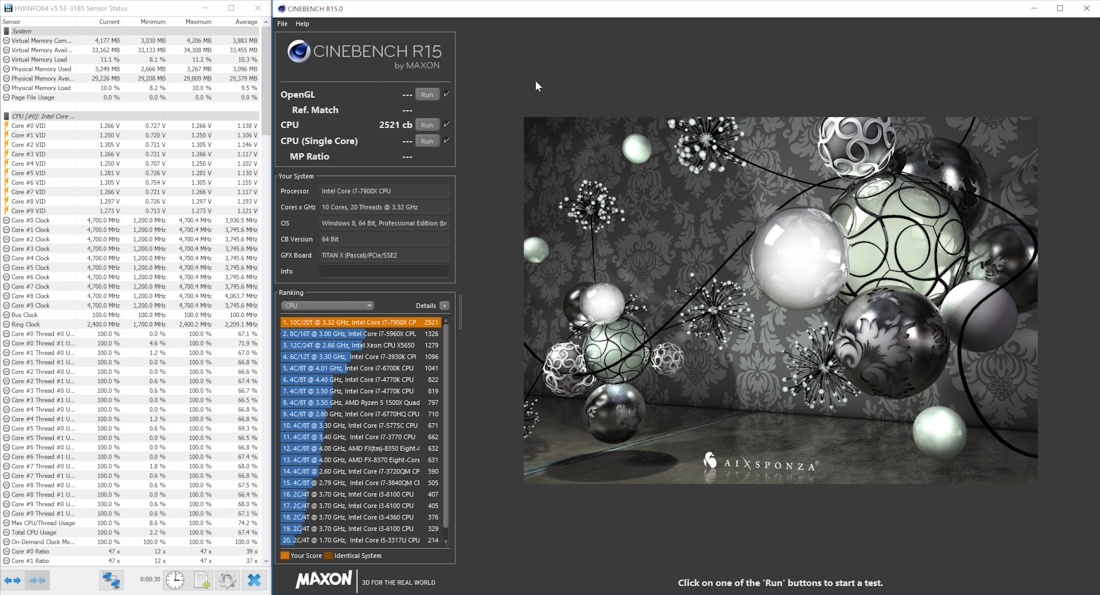Image resolution: width=1100 pixels, height=595 pixels.
Task: Open the Help menu in Cinebench
Action: point(302,24)
